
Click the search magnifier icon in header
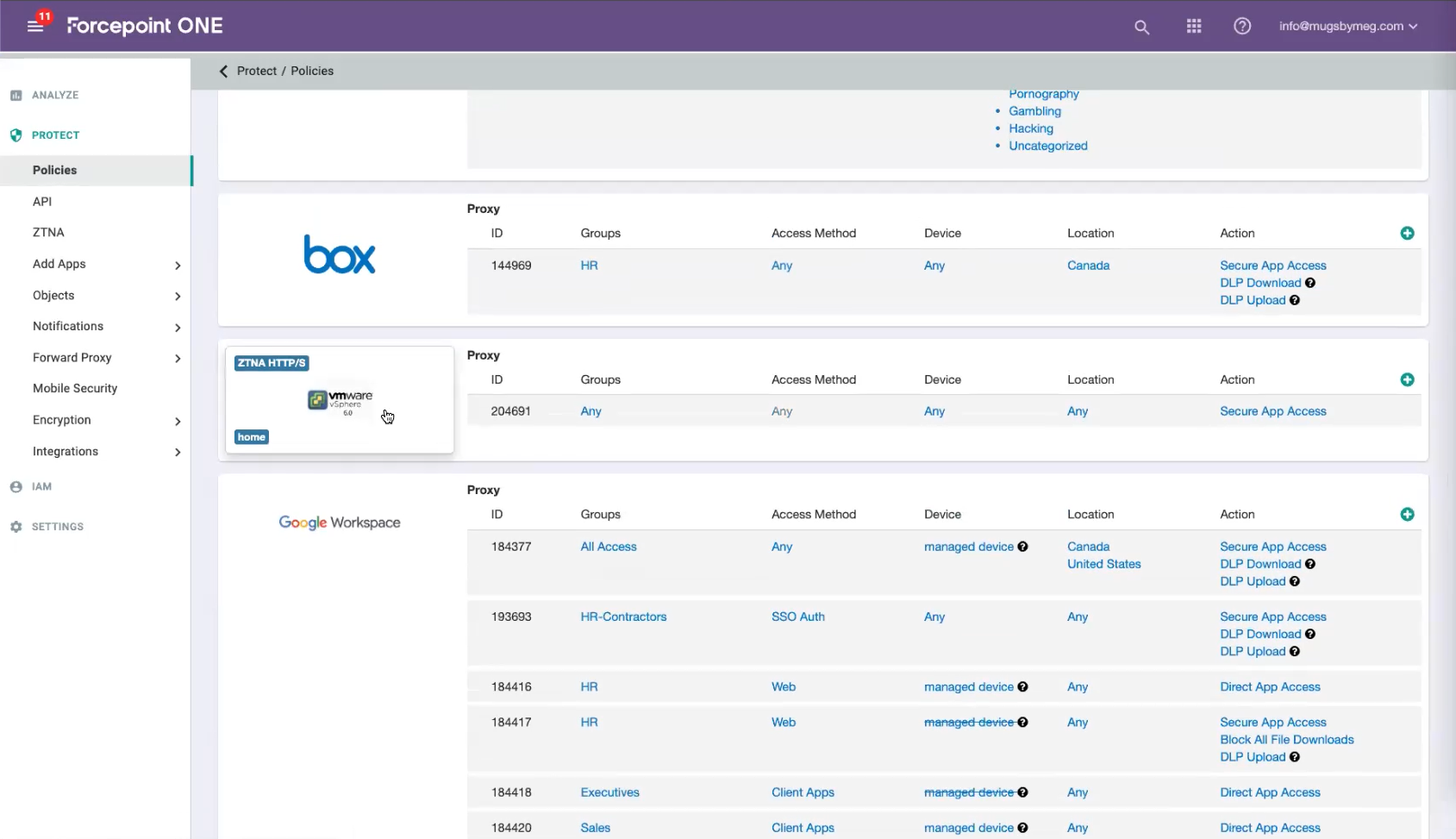click(1141, 27)
